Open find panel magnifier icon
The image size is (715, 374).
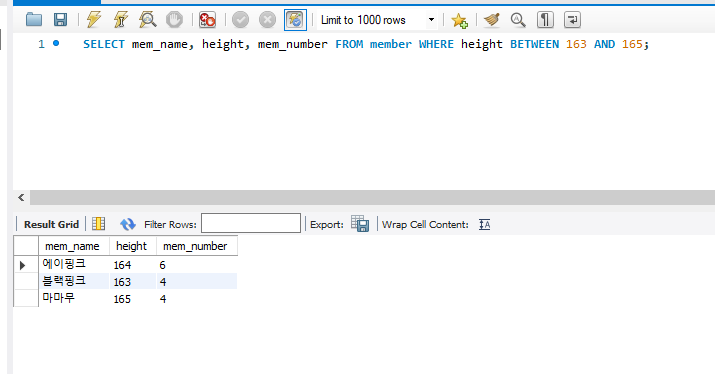[518, 20]
